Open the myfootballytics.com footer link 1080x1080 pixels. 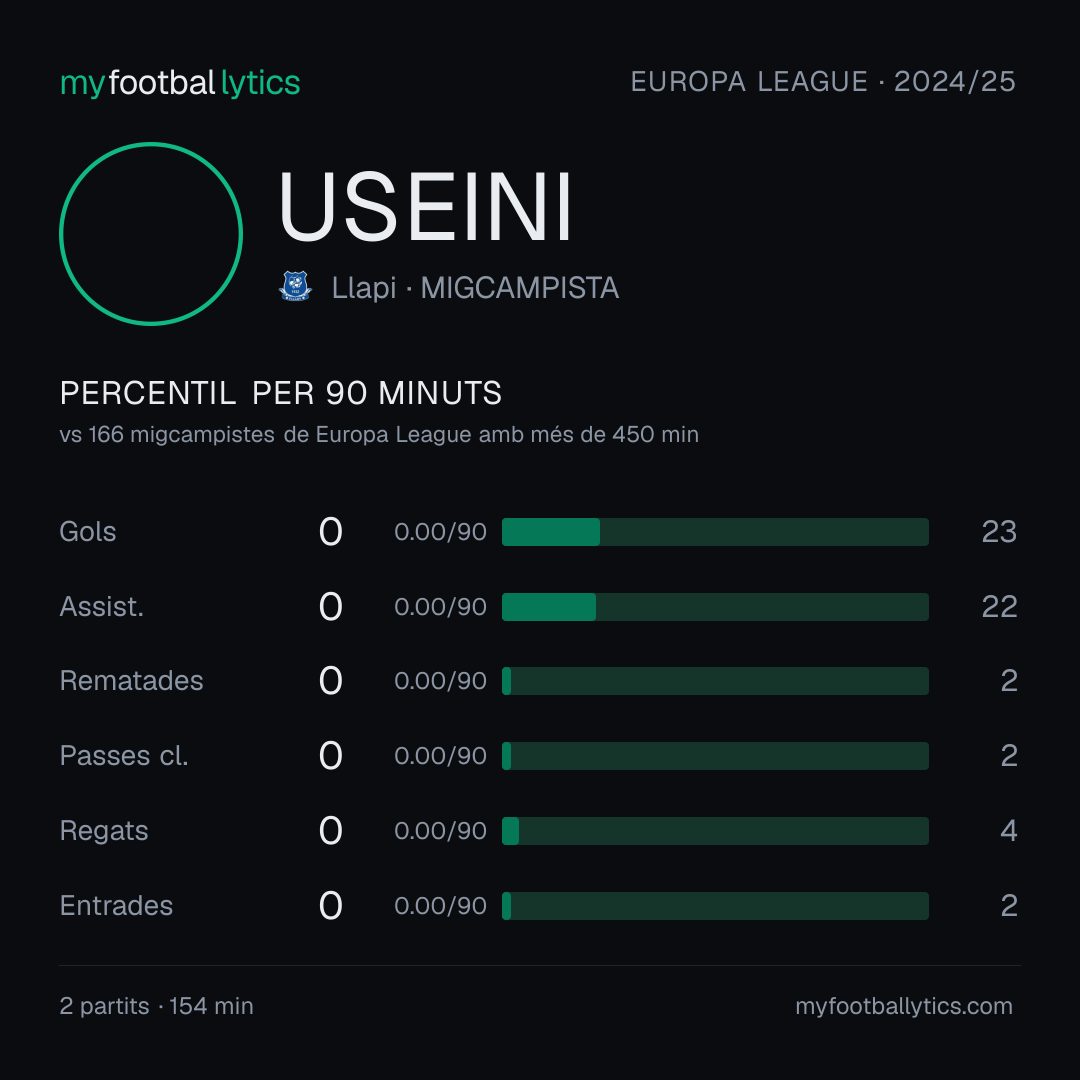pos(904,1006)
